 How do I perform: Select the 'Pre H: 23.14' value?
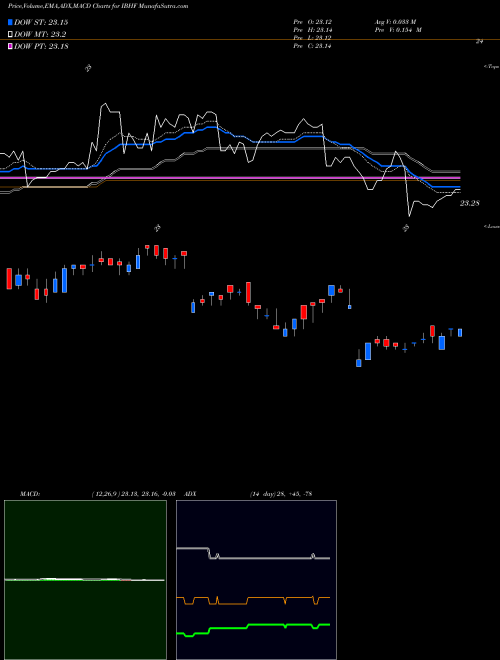(x=313, y=30)
